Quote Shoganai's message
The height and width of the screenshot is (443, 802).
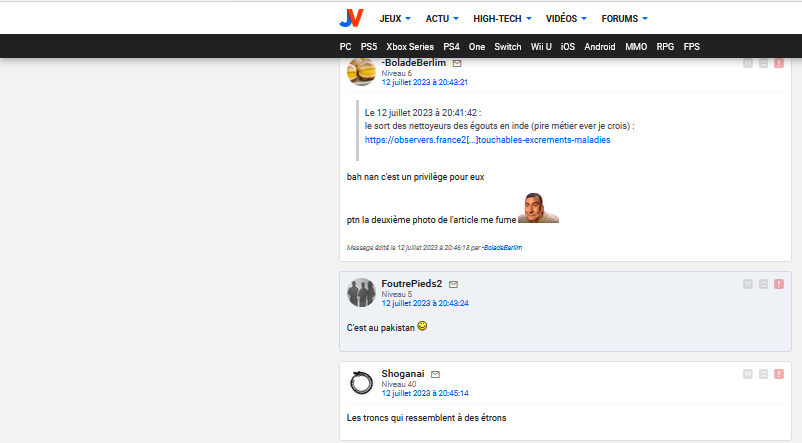747,374
